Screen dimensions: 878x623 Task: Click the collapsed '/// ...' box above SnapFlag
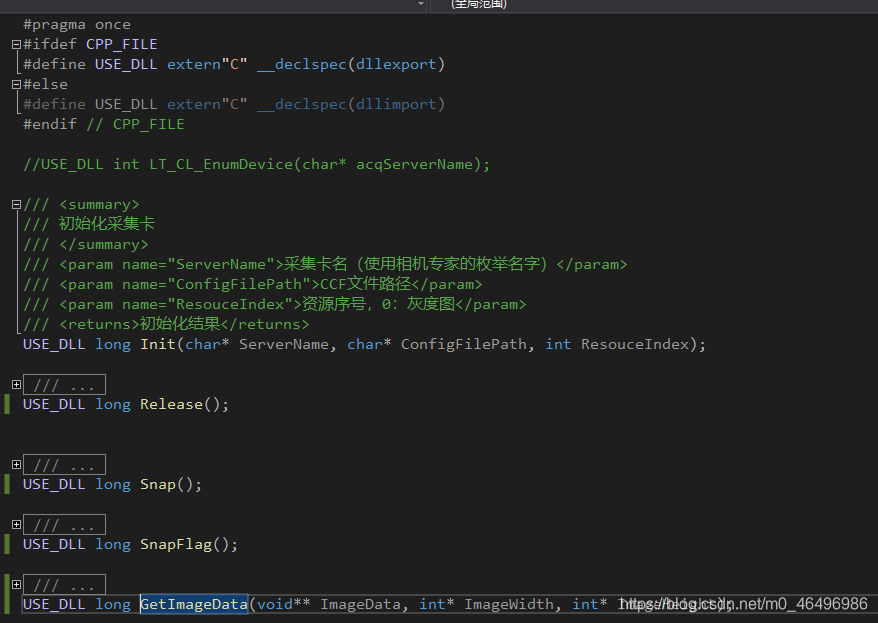(64, 524)
